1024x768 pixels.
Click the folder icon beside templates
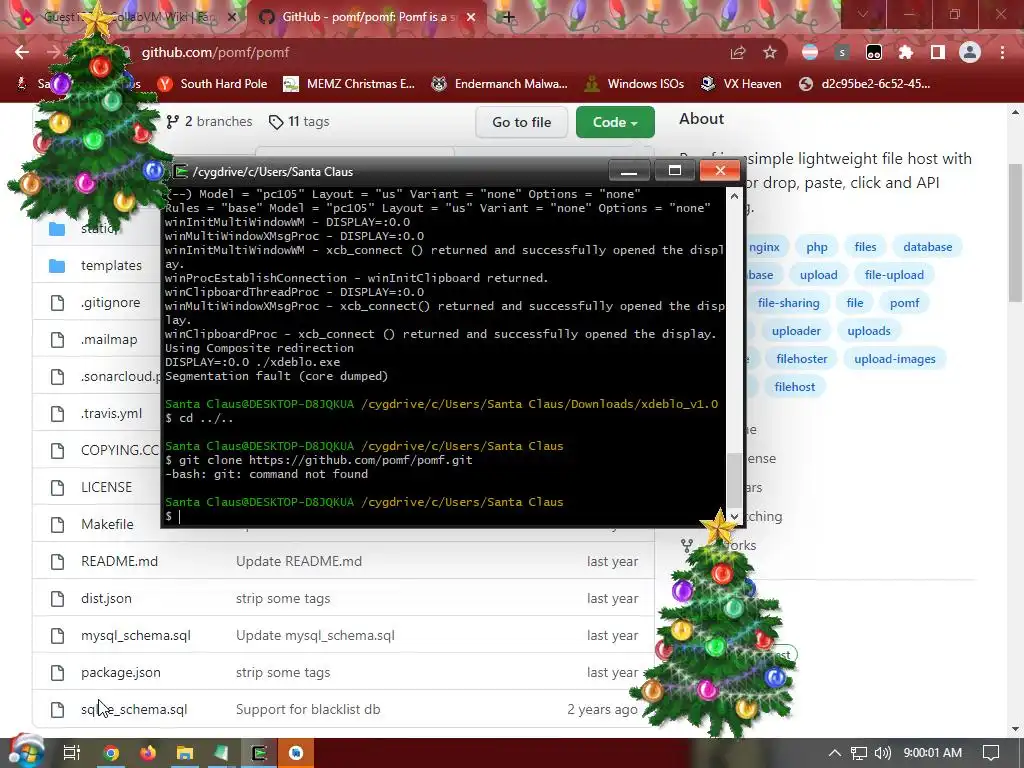[x=57, y=266]
